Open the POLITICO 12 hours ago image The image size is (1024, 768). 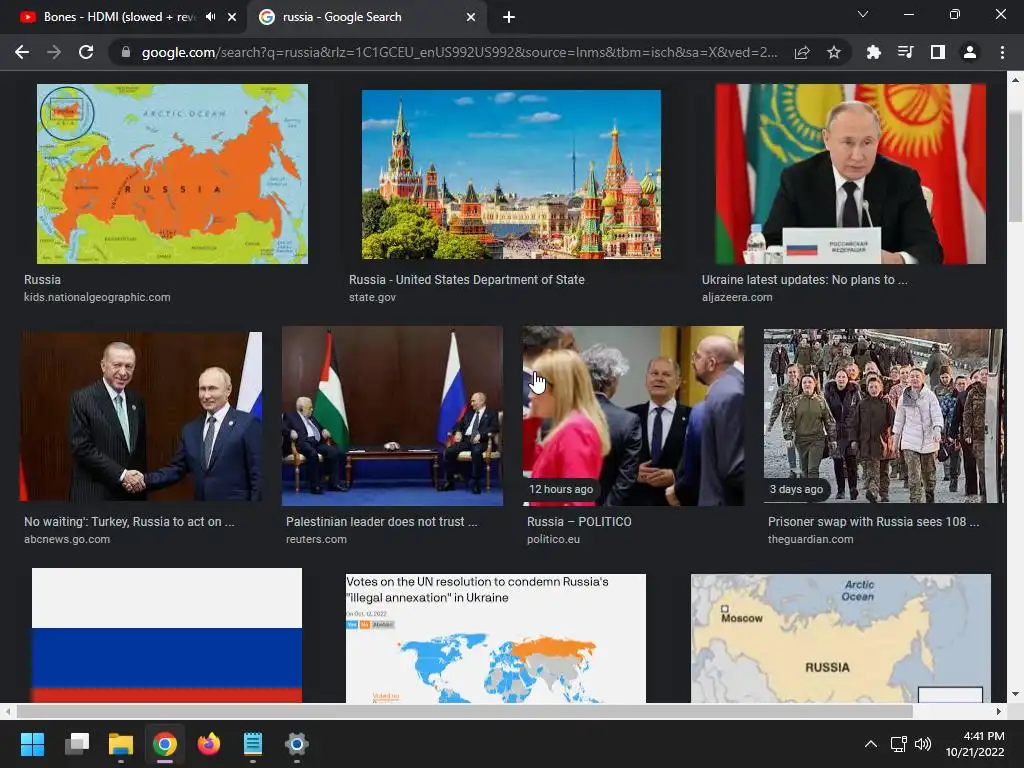tap(633, 416)
